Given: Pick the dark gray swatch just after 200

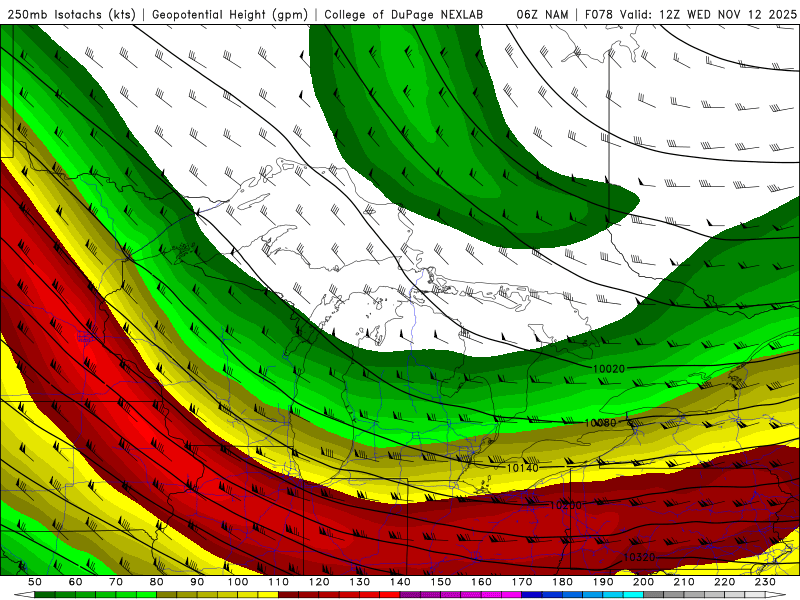Looking at the screenshot, I should tap(654, 595).
